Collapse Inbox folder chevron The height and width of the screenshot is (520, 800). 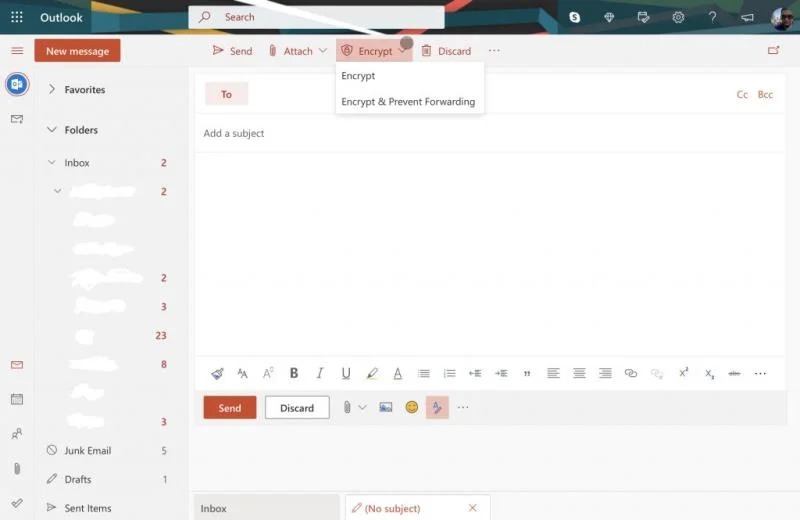click(52, 162)
